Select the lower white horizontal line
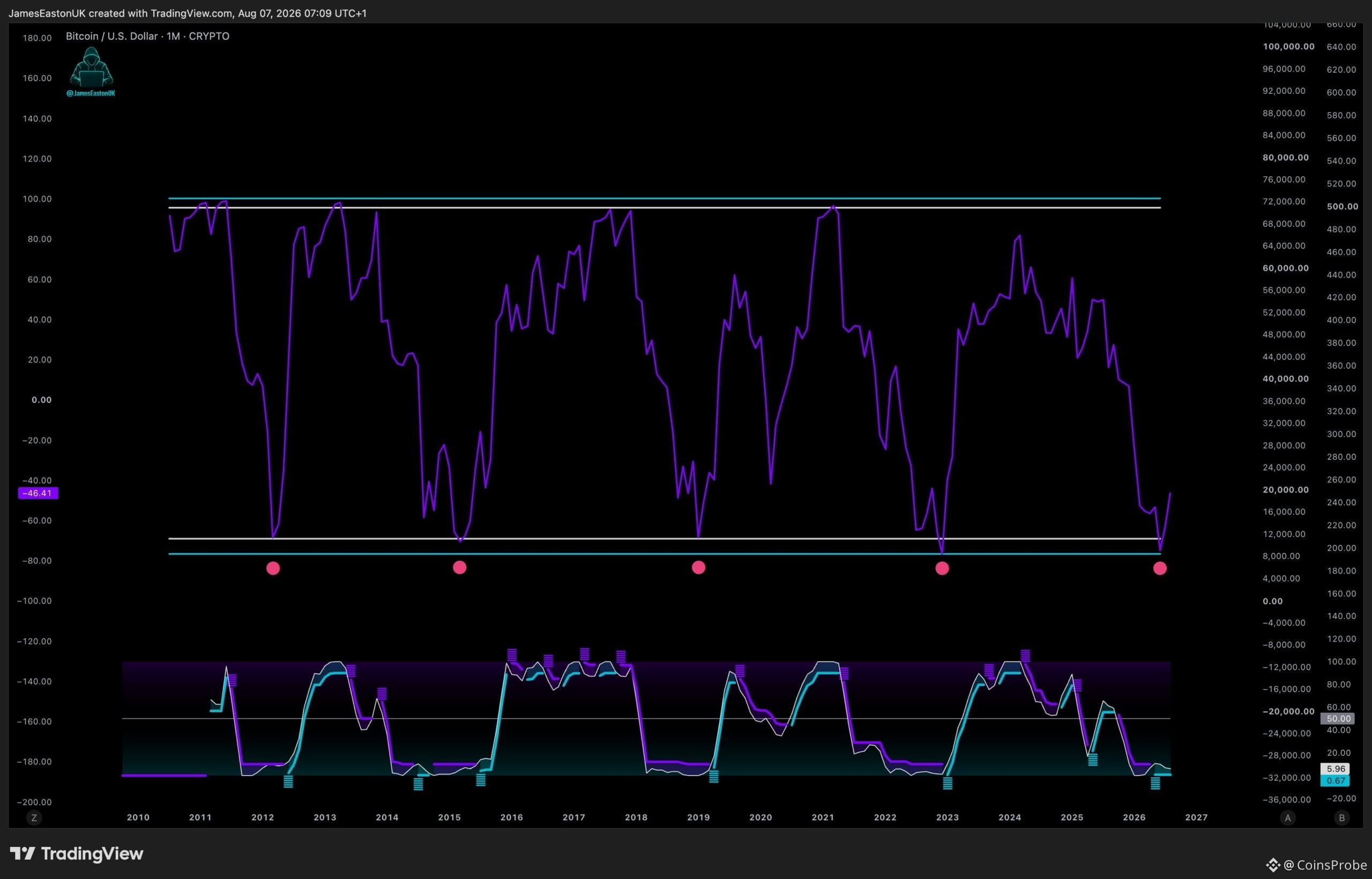 tap(665, 538)
